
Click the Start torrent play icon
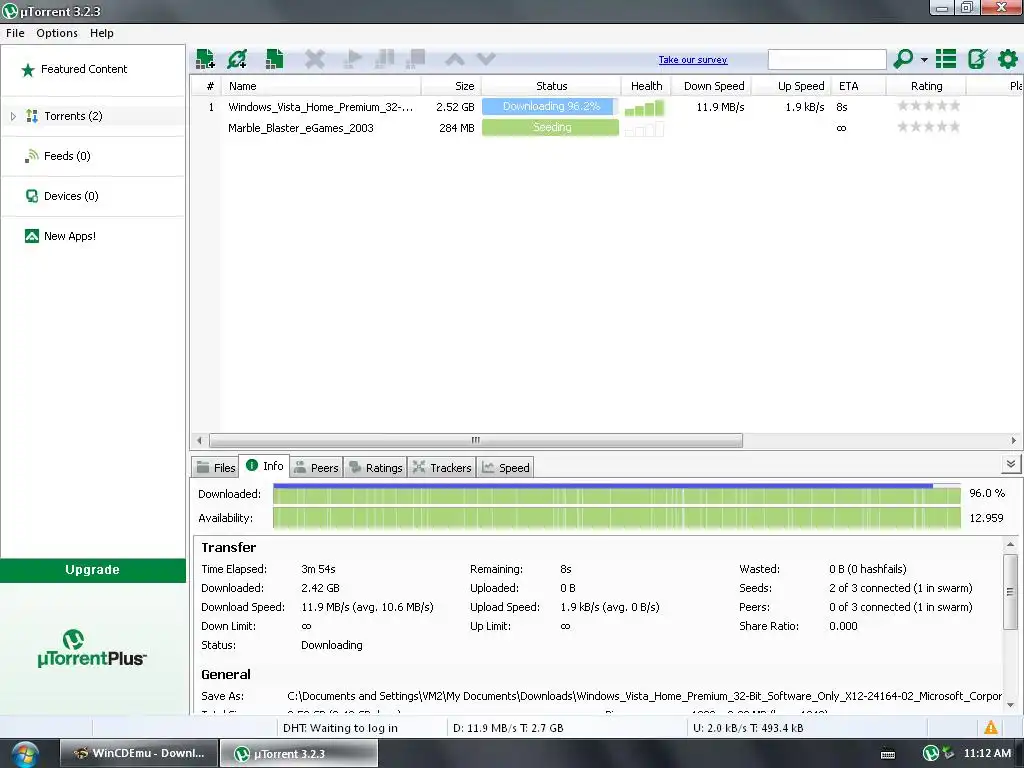tap(352, 59)
